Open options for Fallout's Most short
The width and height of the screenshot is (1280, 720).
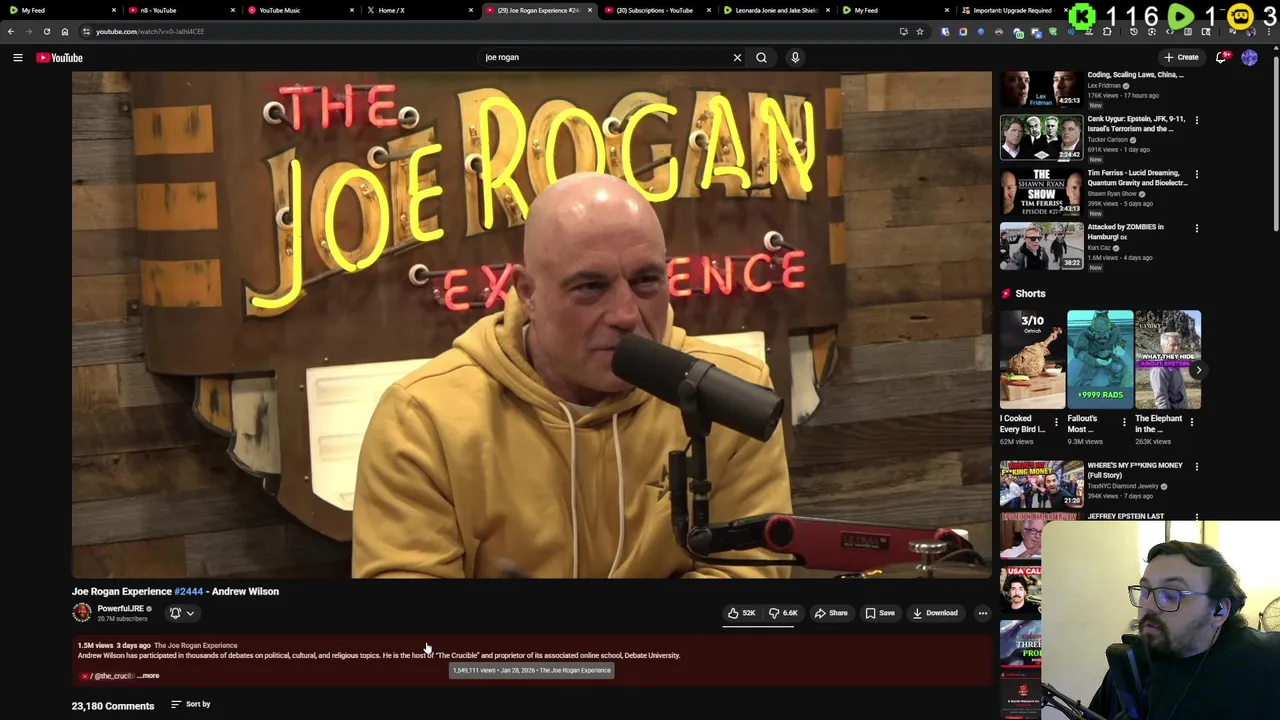1124,422
